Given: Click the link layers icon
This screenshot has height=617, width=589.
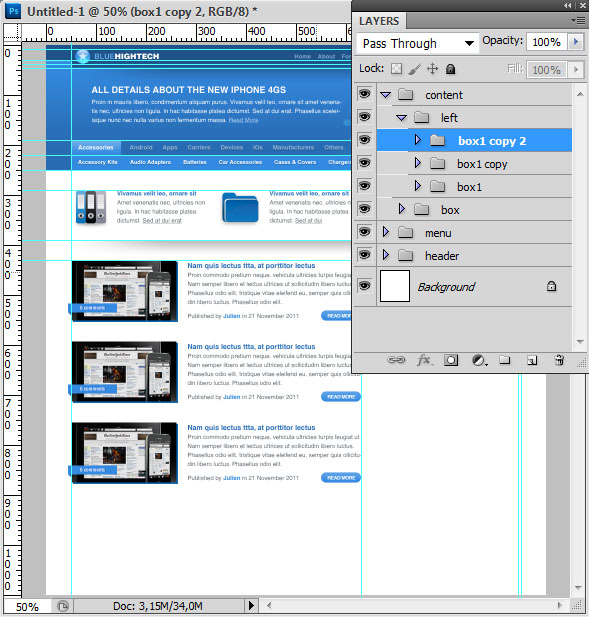Looking at the screenshot, I should (x=396, y=360).
